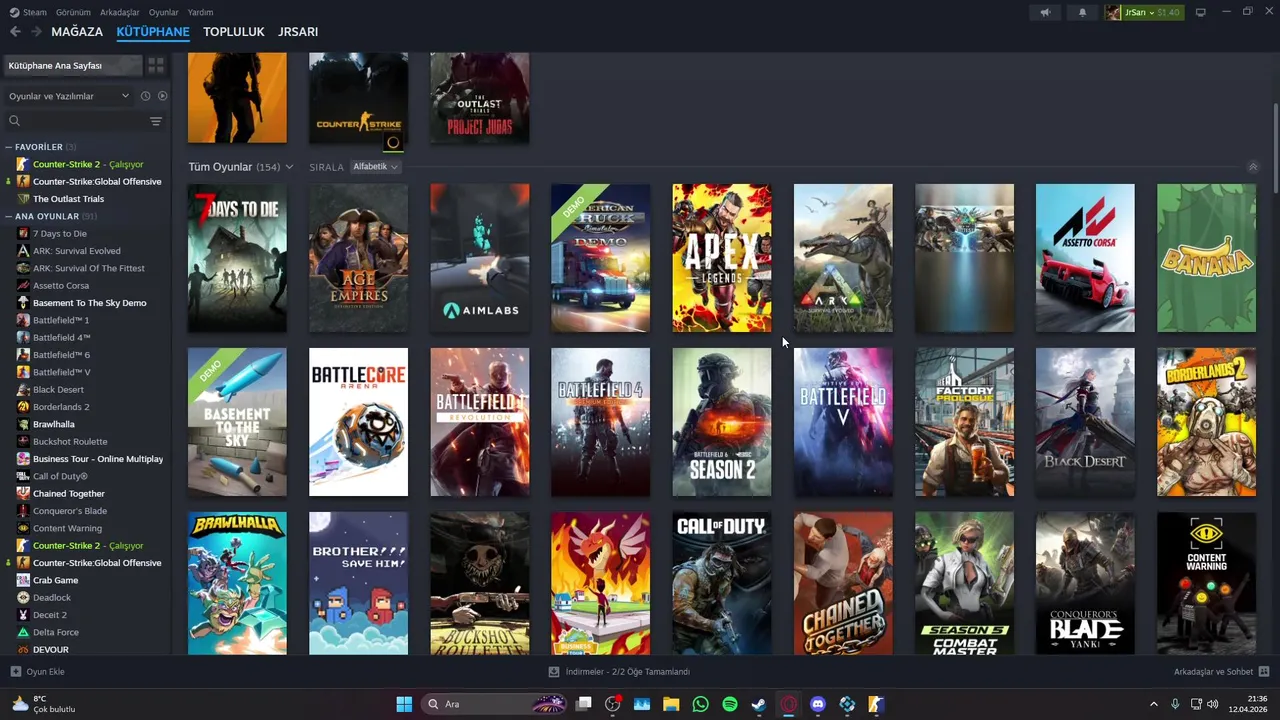This screenshot has height=720, width=1280.
Task: Select Buckshot Roulette in sidebar
Action: coord(70,442)
